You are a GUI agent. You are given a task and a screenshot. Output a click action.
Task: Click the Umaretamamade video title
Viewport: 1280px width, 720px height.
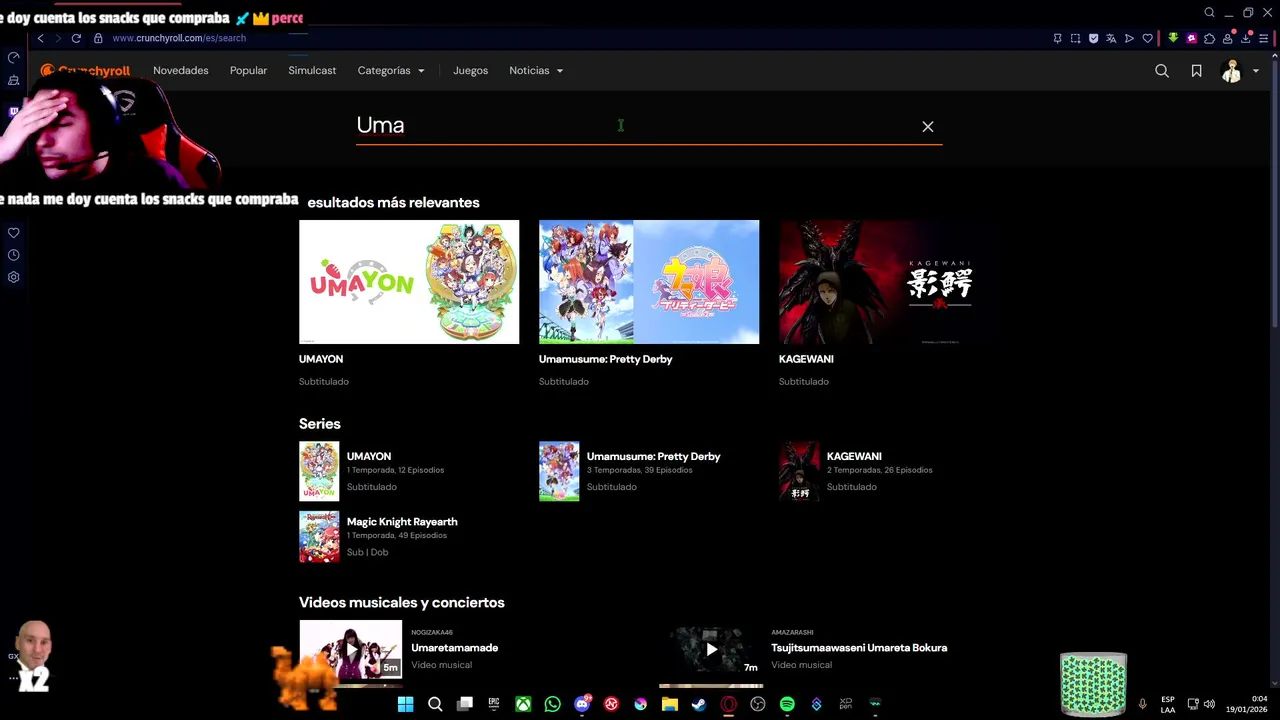[x=454, y=648]
